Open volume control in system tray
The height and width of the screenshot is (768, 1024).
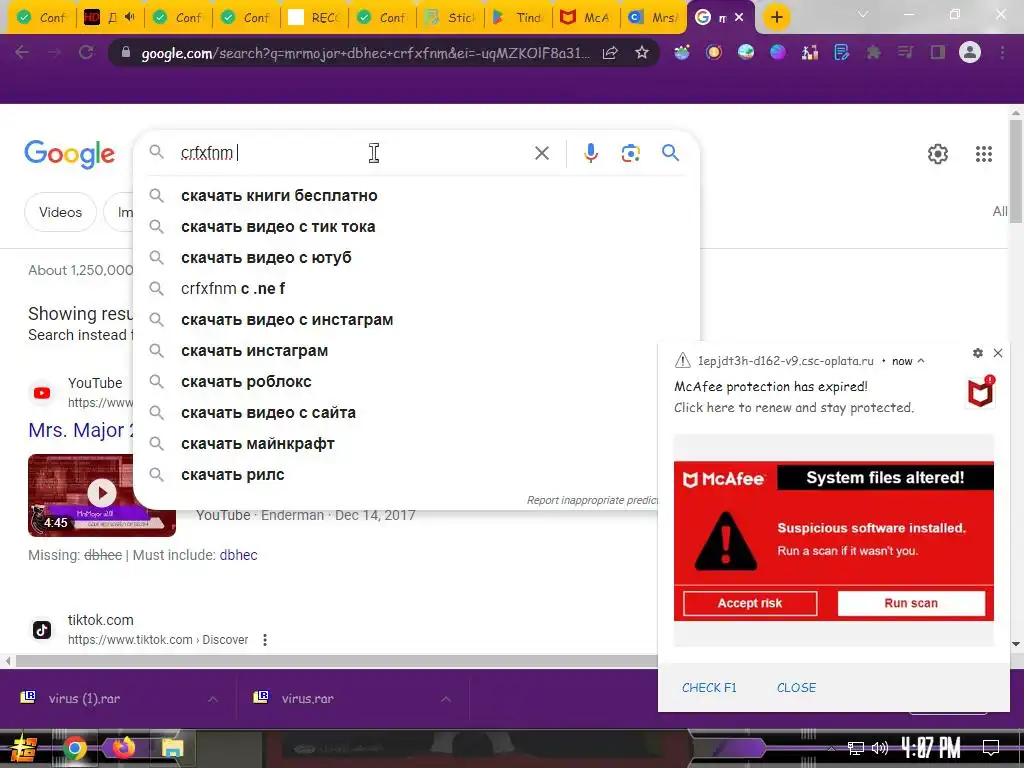880,748
